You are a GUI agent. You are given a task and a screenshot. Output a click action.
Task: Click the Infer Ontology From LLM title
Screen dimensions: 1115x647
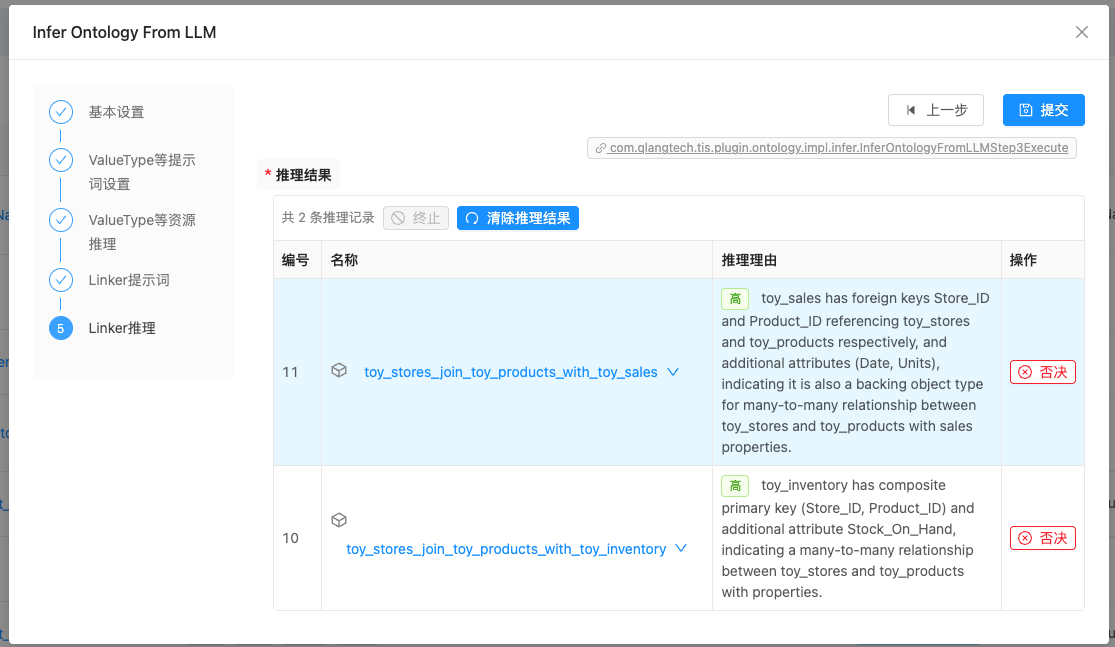point(124,32)
